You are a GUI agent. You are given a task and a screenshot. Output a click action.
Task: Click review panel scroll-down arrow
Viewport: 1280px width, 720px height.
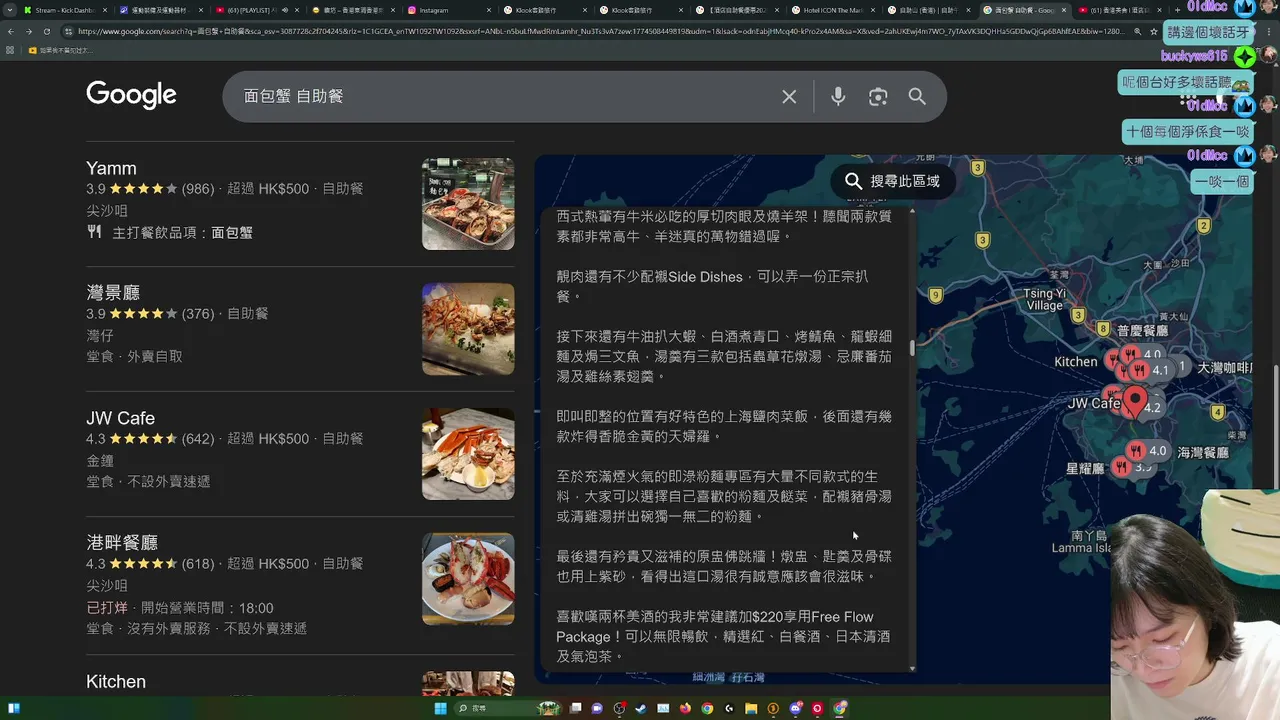(x=912, y=667)
